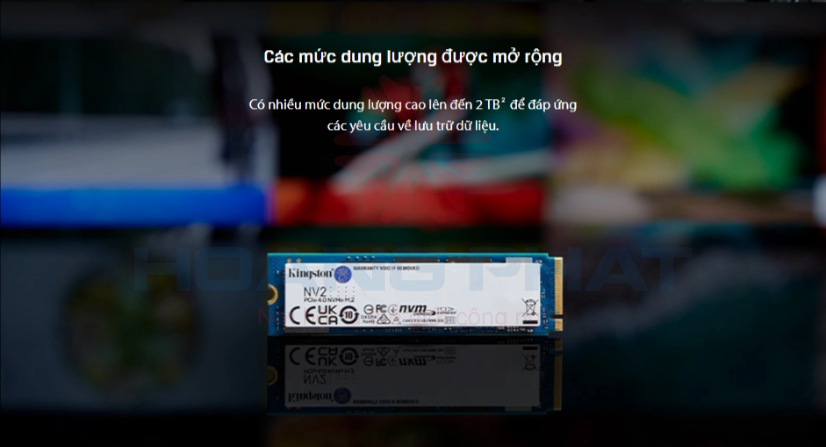Click the heading "Các mức dung lượng được mở rộng"
Screen dimensions: 826x447
tap(412, 57)
